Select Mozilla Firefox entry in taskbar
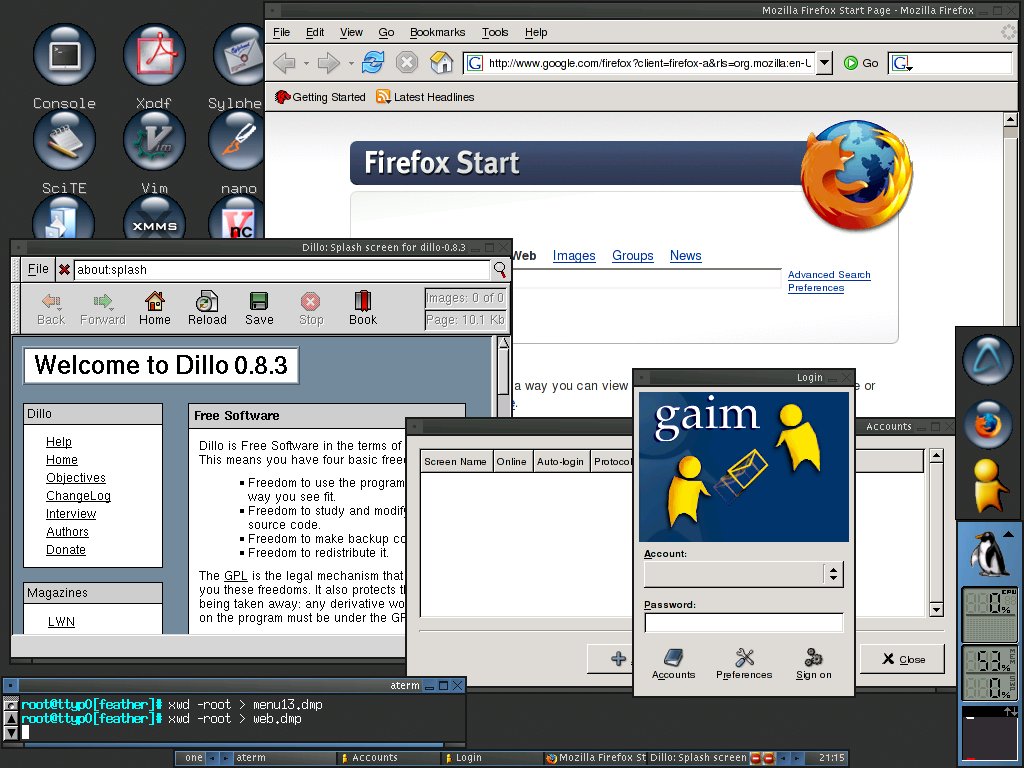The image size is (1024, 768). (x=595, y=758)
